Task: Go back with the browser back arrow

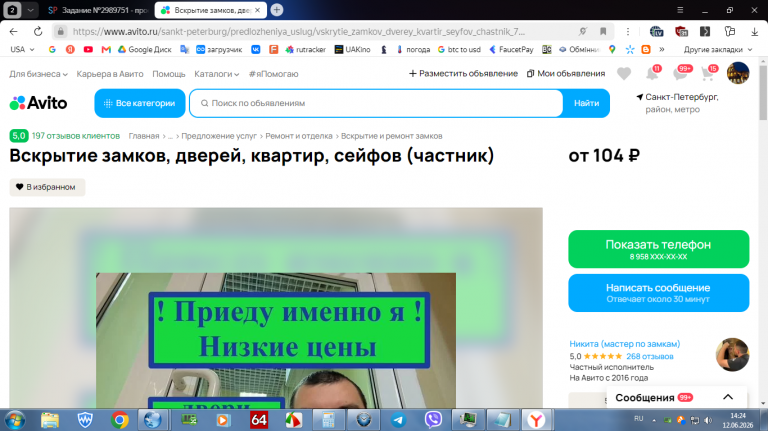Action: click(x=13, y=31)
